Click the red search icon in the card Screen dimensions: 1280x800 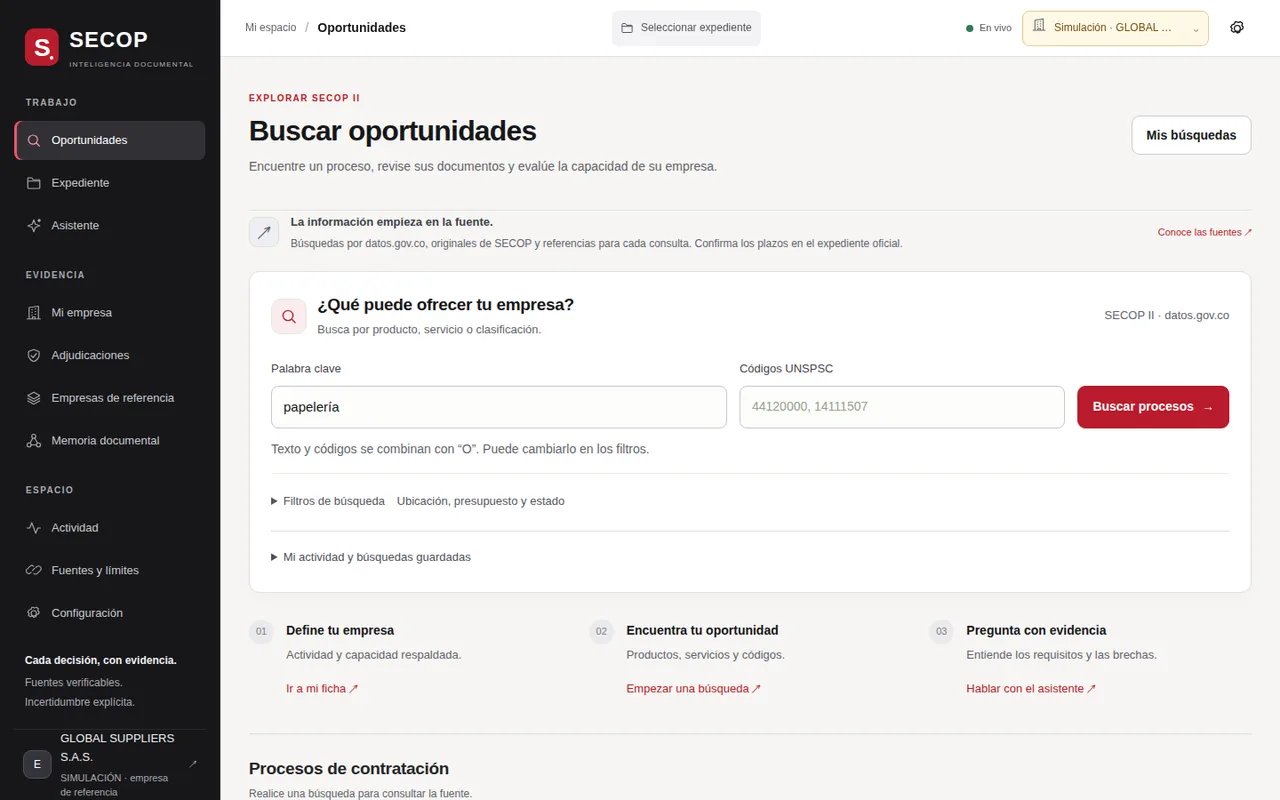pos(289,316)
